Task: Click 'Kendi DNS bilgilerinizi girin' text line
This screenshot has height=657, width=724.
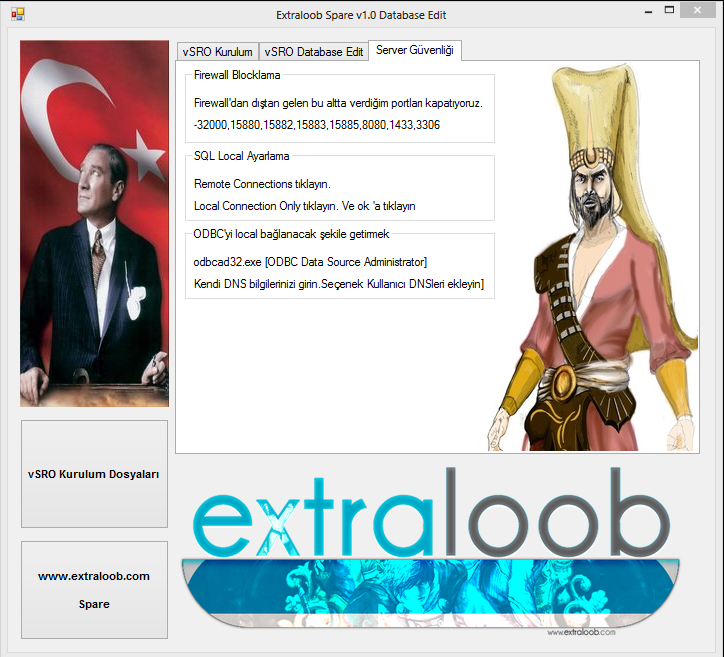Action: (x=339, y=284)
